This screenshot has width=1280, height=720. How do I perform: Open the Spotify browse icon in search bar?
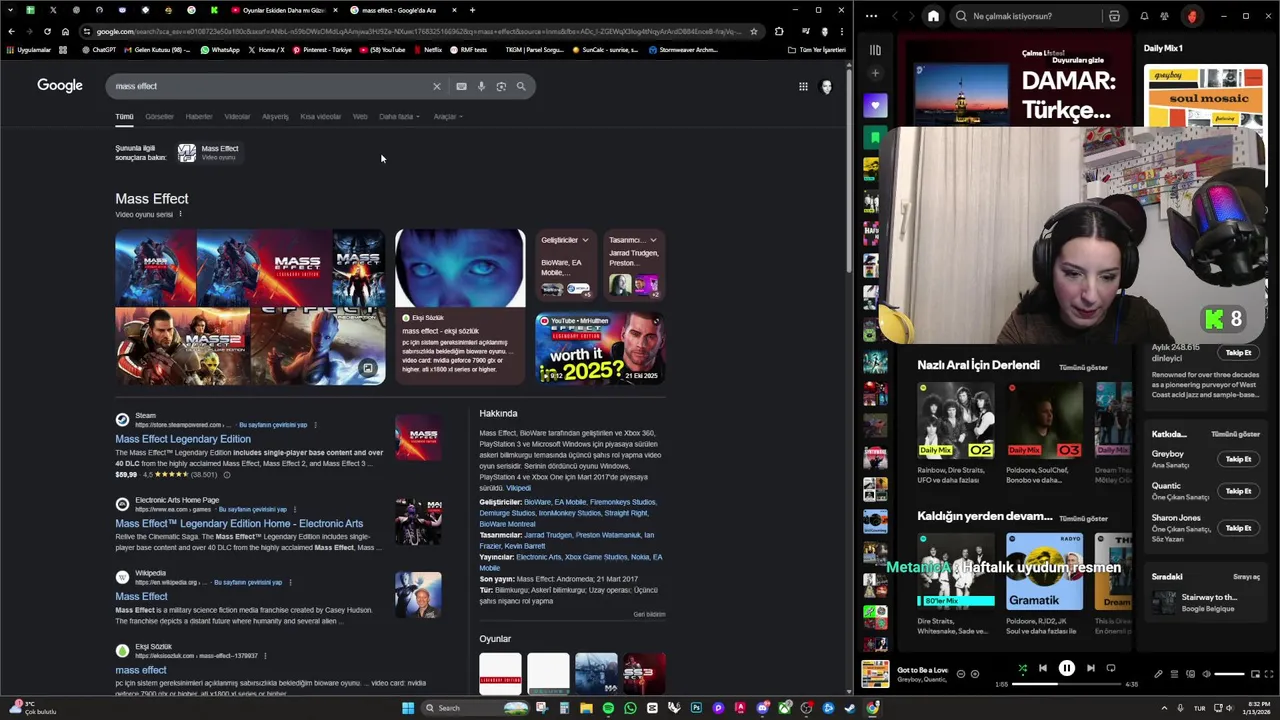[x=1114, y=16]
